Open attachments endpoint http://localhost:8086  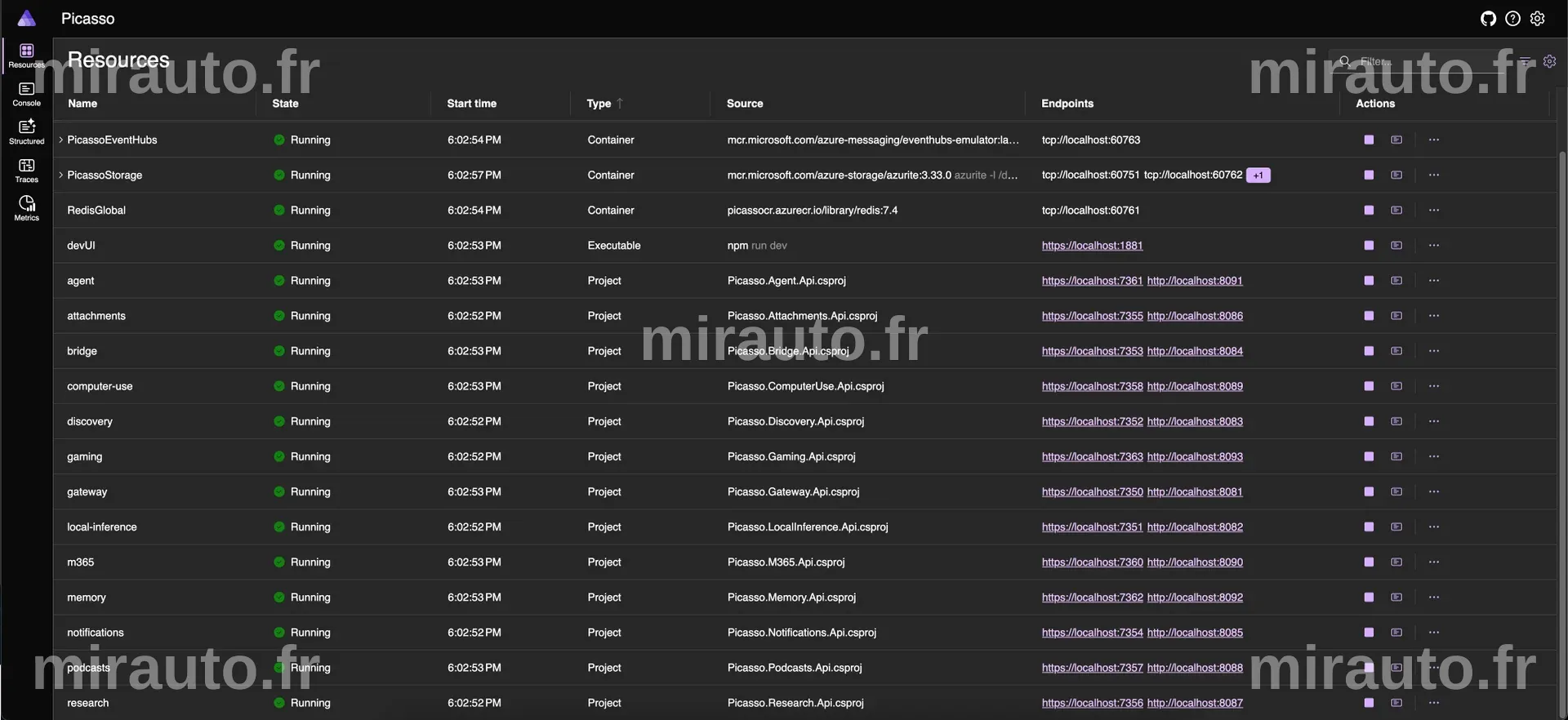(1195, 315)
